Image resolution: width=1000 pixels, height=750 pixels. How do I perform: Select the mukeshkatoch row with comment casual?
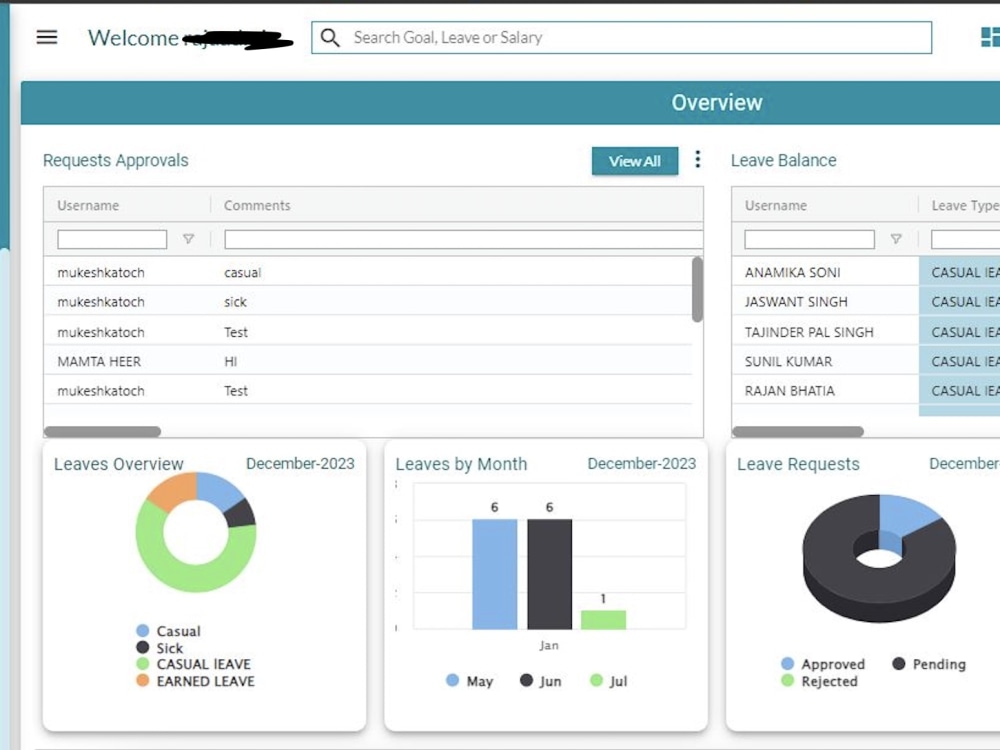368,272
